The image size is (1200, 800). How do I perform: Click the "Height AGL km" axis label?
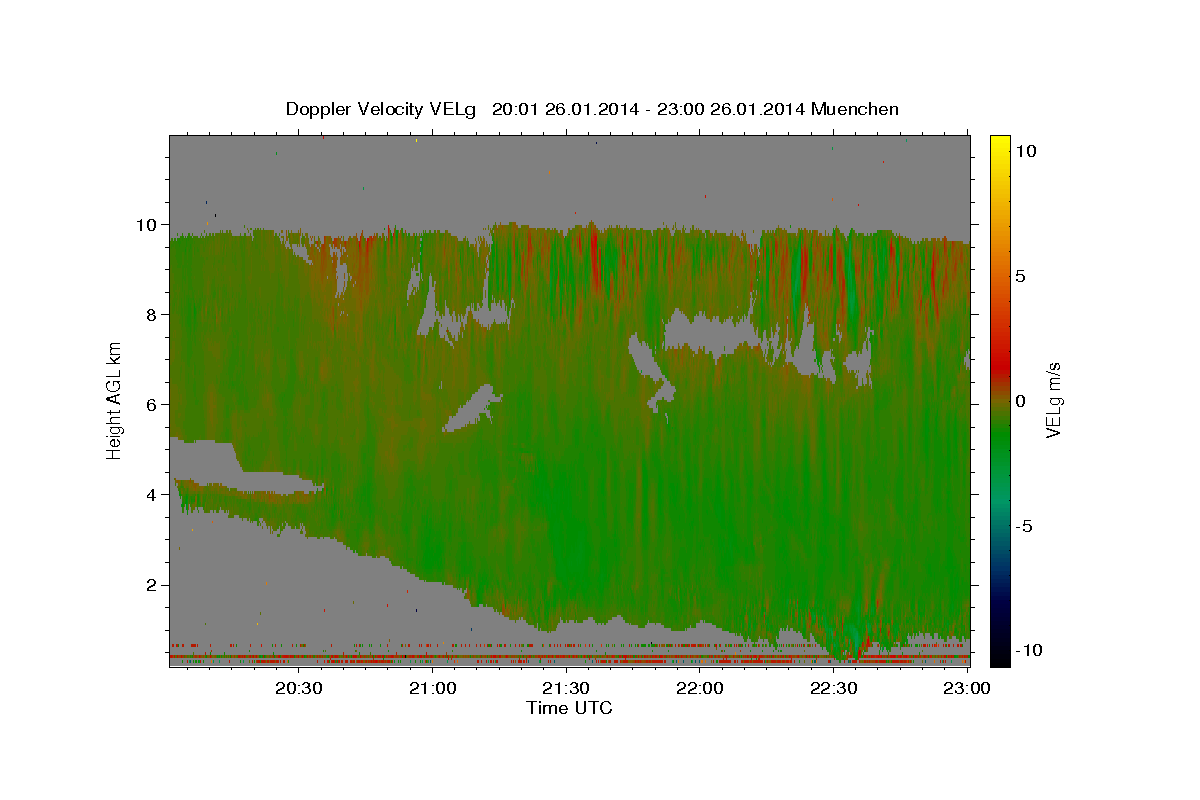[x=115, y=400]
